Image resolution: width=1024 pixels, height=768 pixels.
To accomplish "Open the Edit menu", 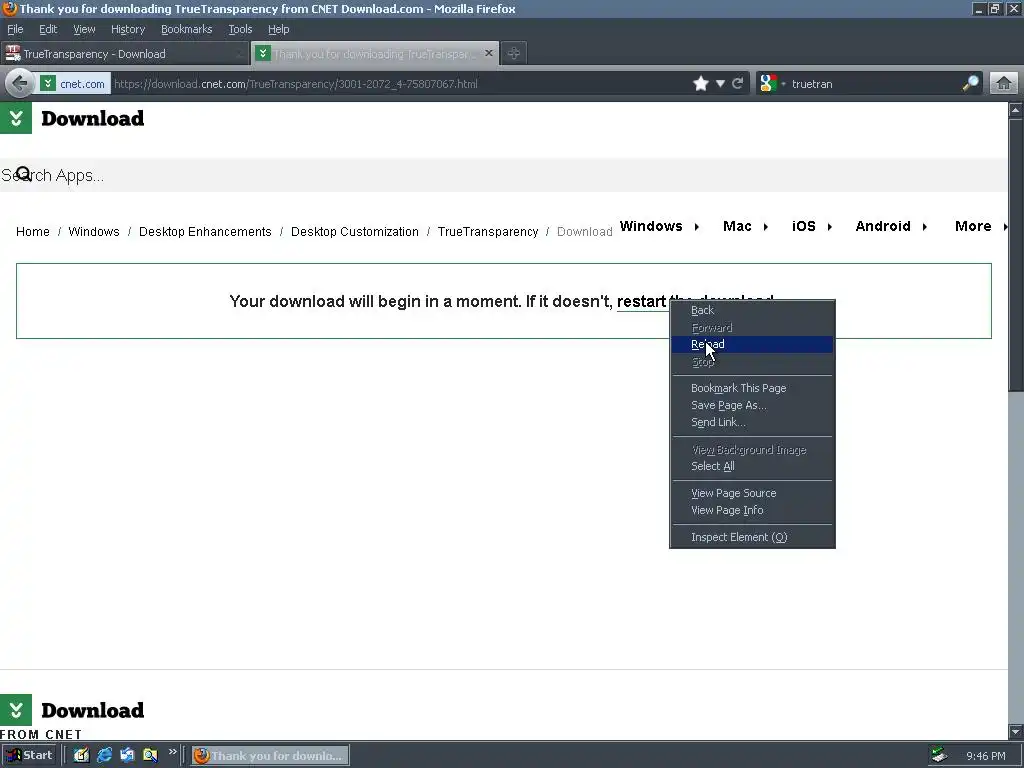I will point(48,29).
